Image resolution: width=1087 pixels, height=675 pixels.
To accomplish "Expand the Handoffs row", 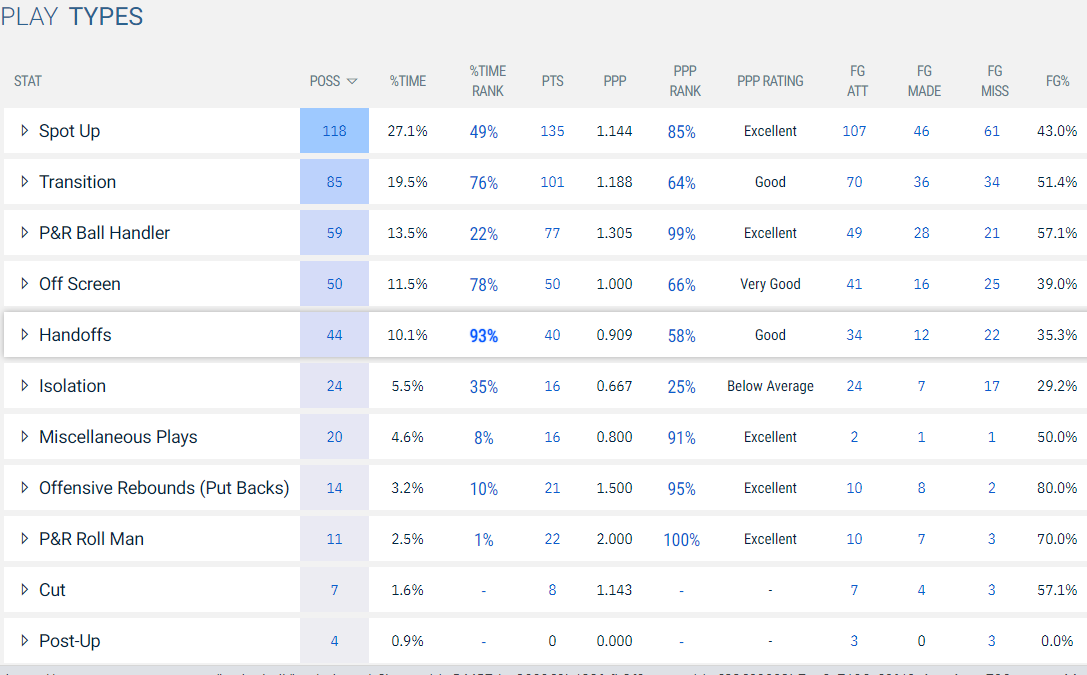I will coord(24,335).
